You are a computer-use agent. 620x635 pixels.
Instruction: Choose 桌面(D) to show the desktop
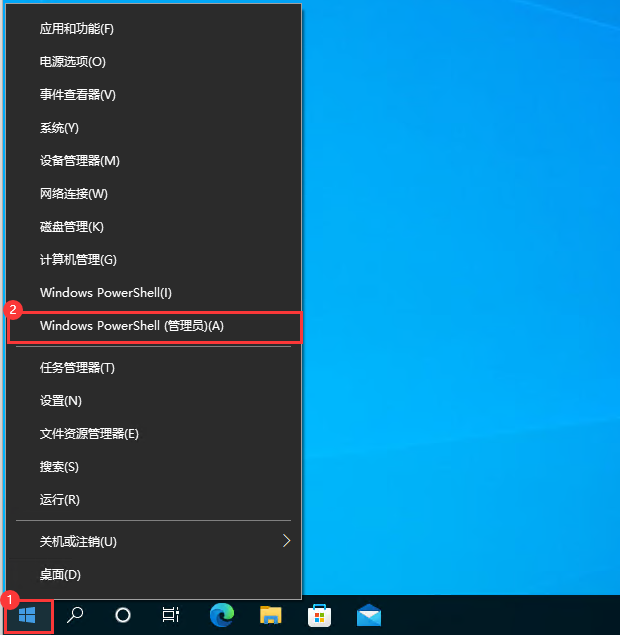(x=153, y=575)
